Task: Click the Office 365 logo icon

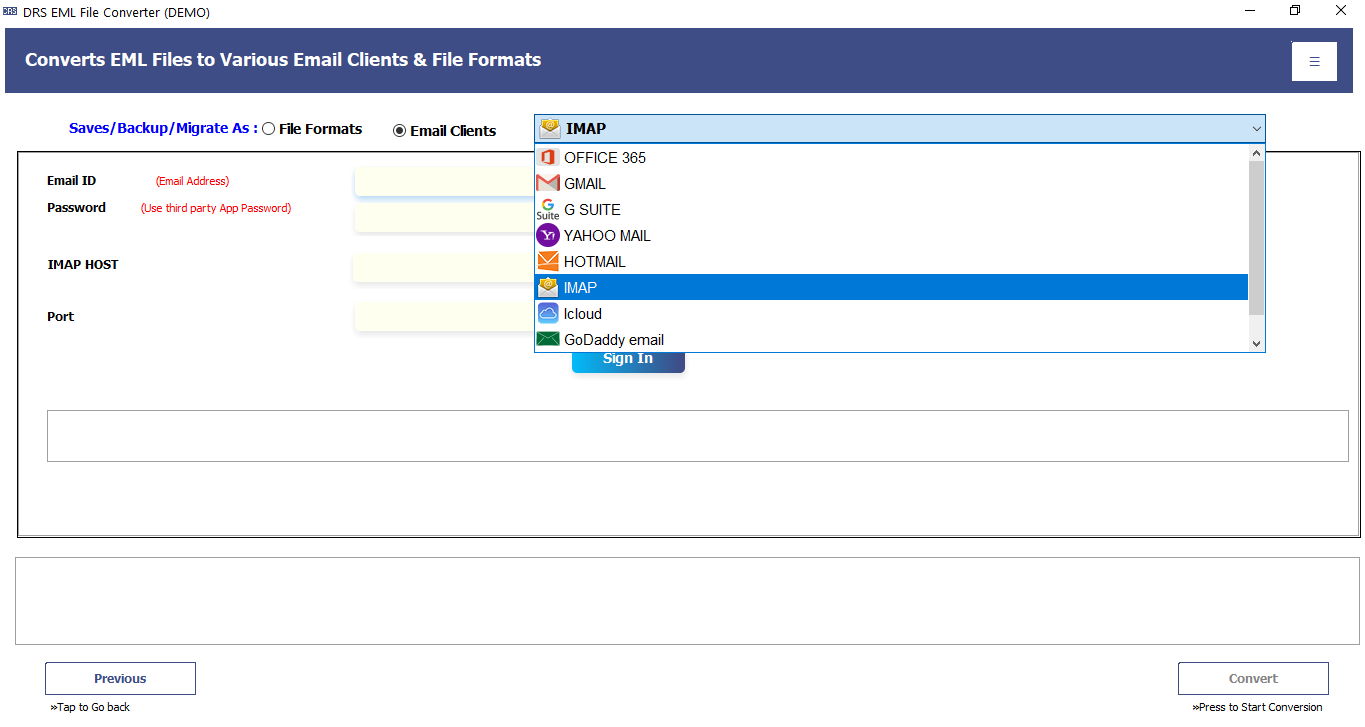Action: [548, 157]
